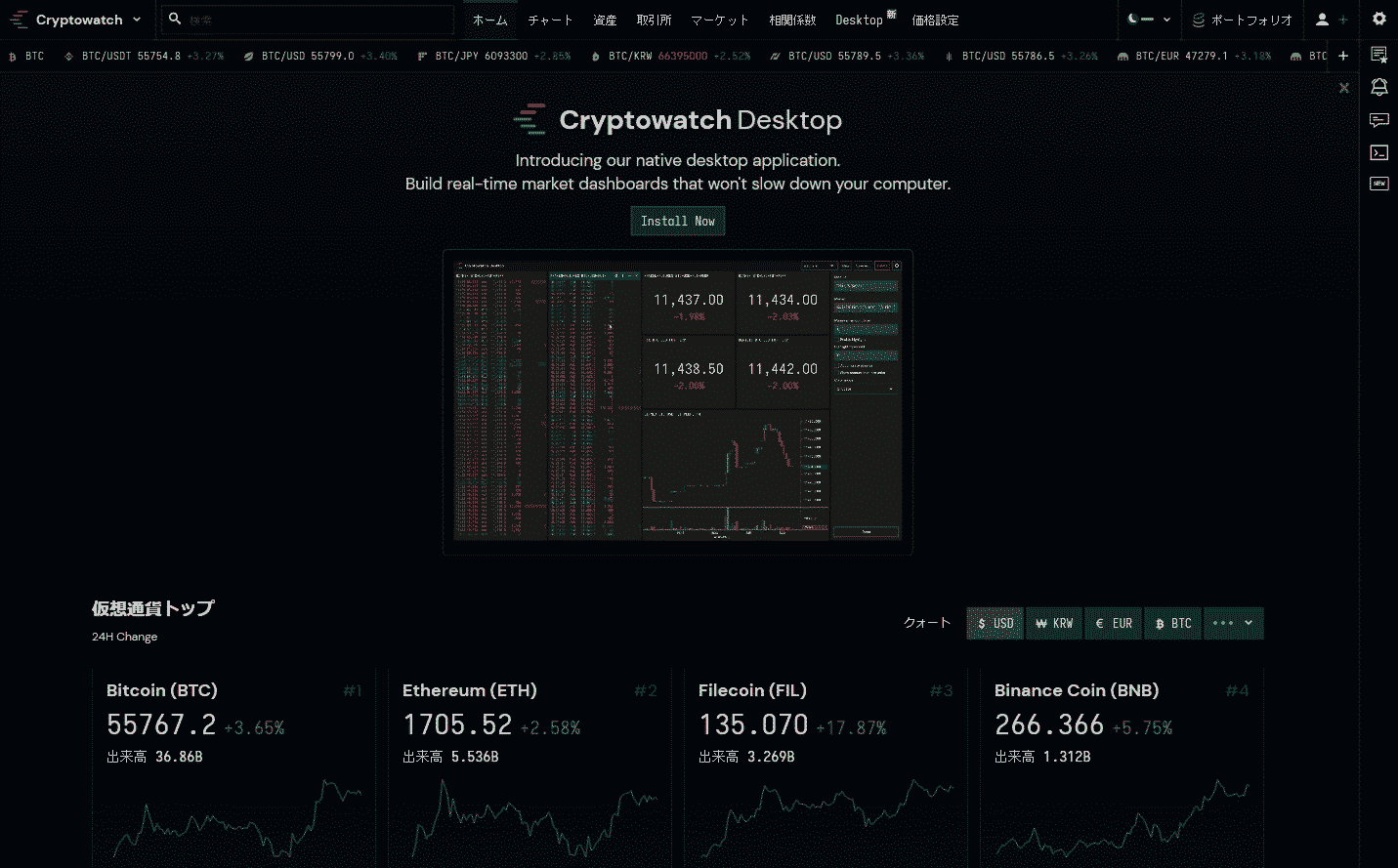Close the Cryptowatch Desktop banner

pyautogui.click(x=1344, y=88)
